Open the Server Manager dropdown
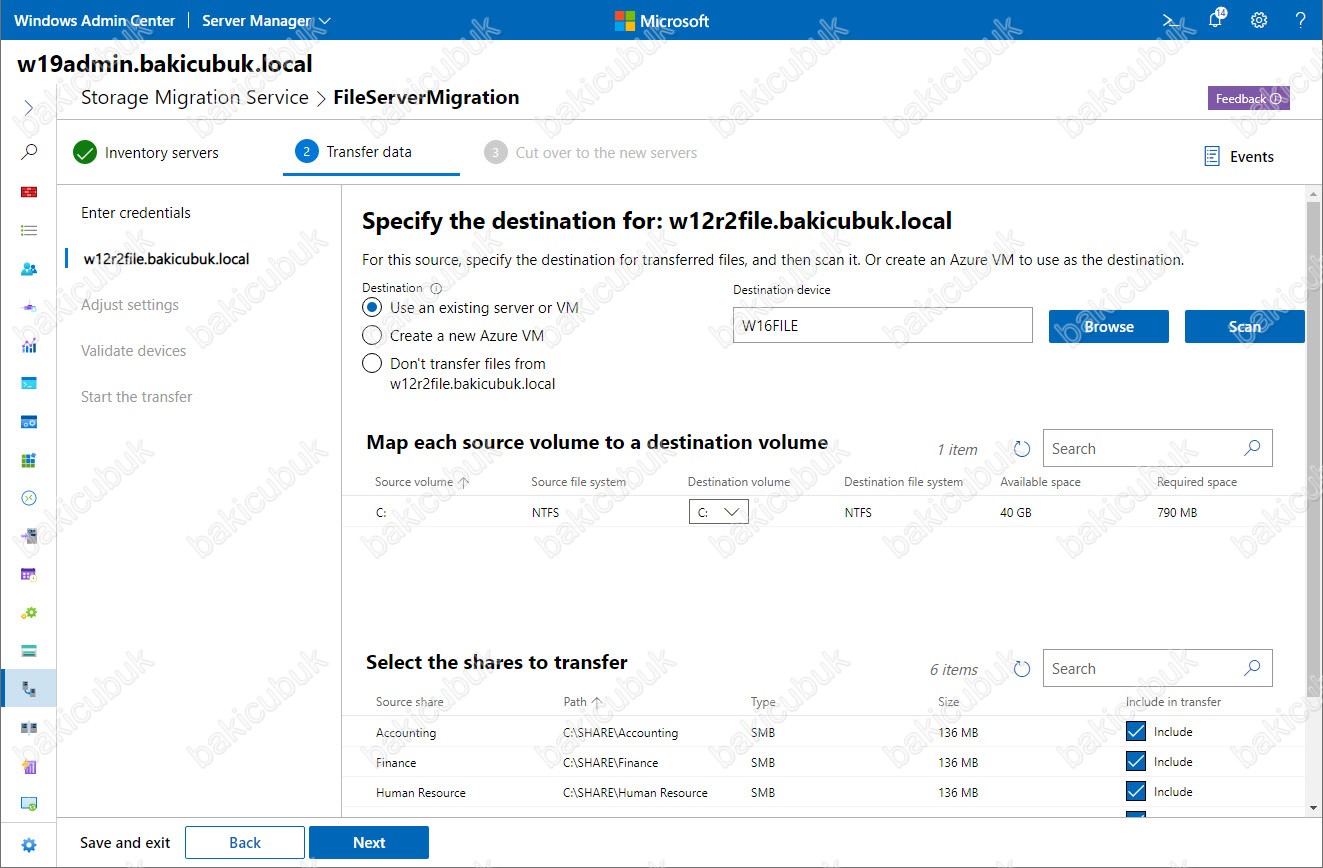The height and width of the screenshot is (868, 1323). 266,20
